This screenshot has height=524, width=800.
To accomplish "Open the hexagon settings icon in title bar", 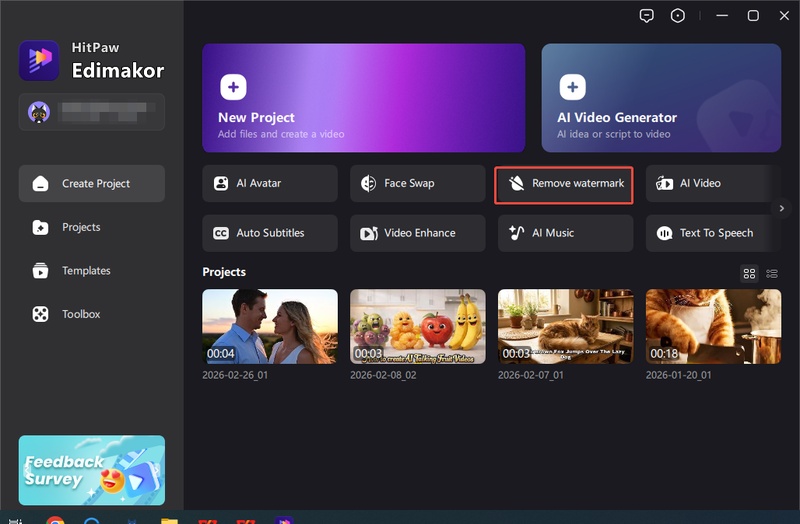I will pos(678,16).
